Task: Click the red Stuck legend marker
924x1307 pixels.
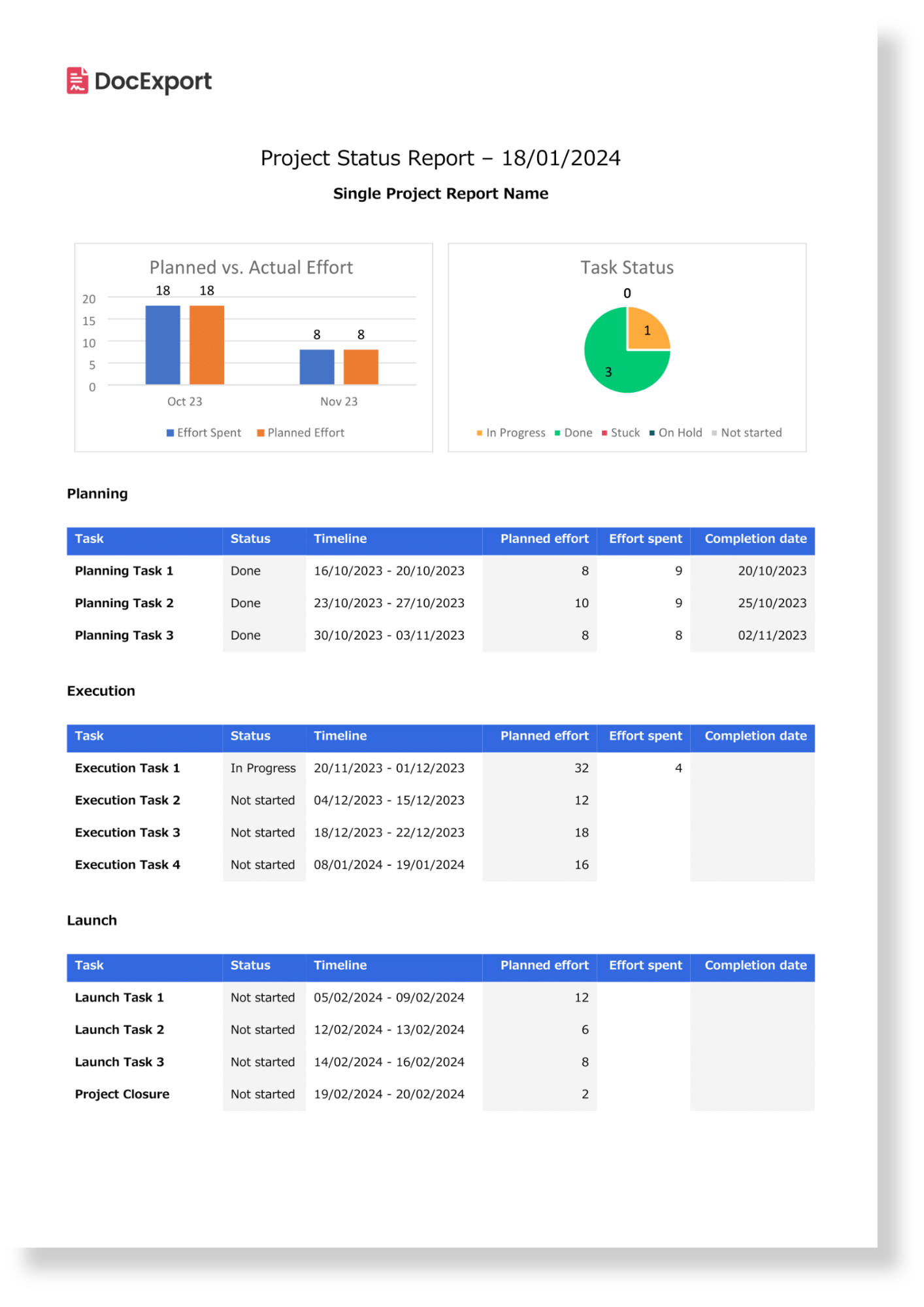Action: [604, 433]
